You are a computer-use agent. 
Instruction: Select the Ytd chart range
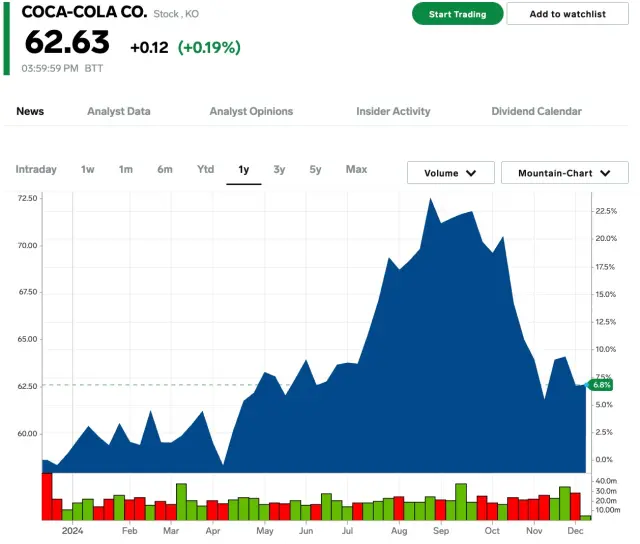[205, 169]
